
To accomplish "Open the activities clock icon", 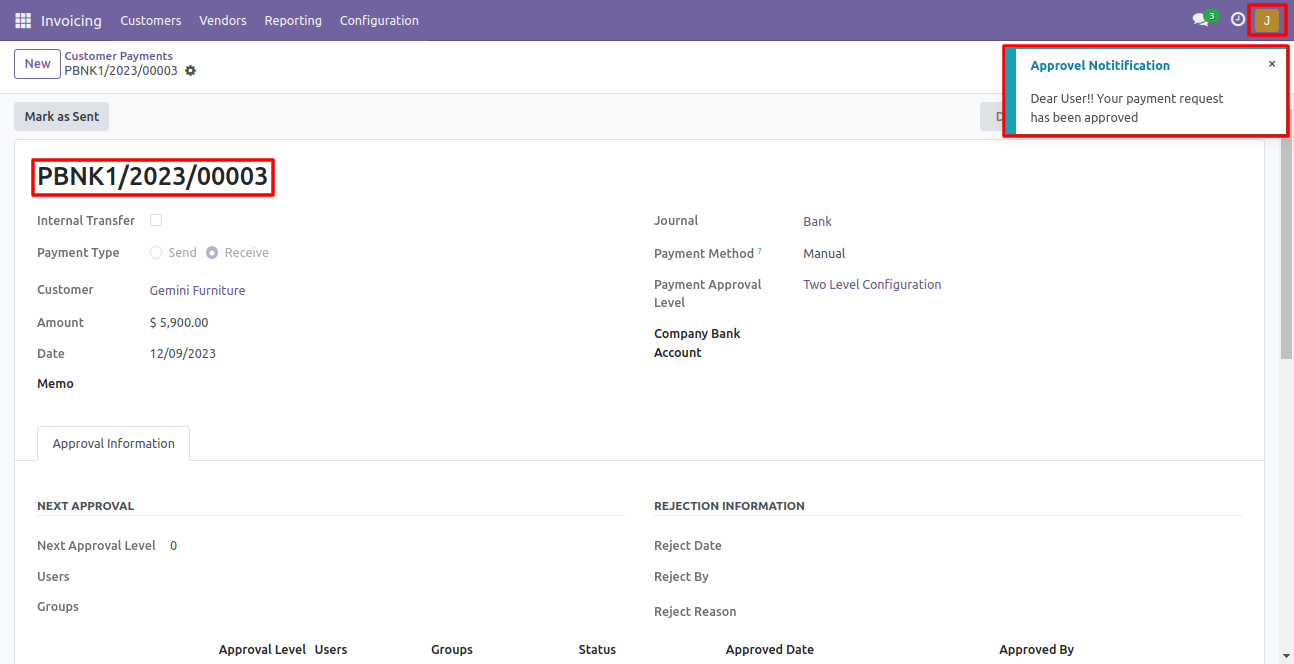I will coord(1238,20).
